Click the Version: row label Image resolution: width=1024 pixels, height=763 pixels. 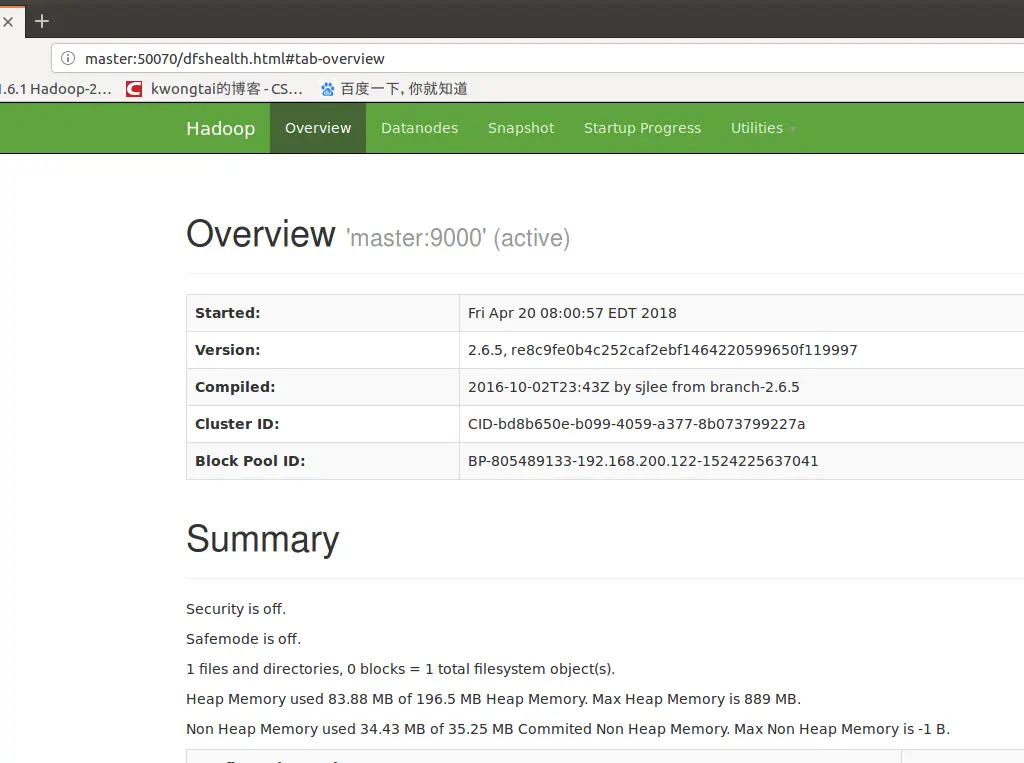(x=228, y=350)
